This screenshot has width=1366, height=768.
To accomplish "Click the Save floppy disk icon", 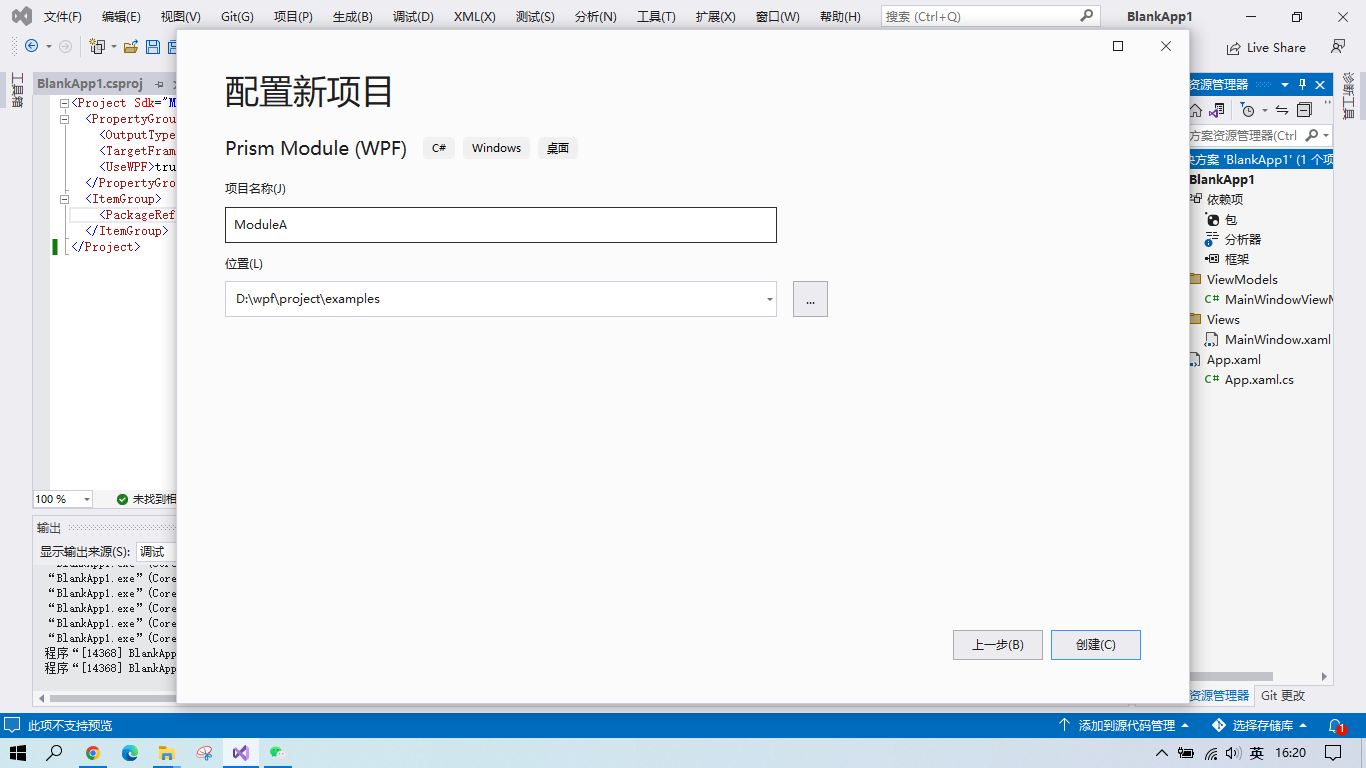I will coord(153,46).
